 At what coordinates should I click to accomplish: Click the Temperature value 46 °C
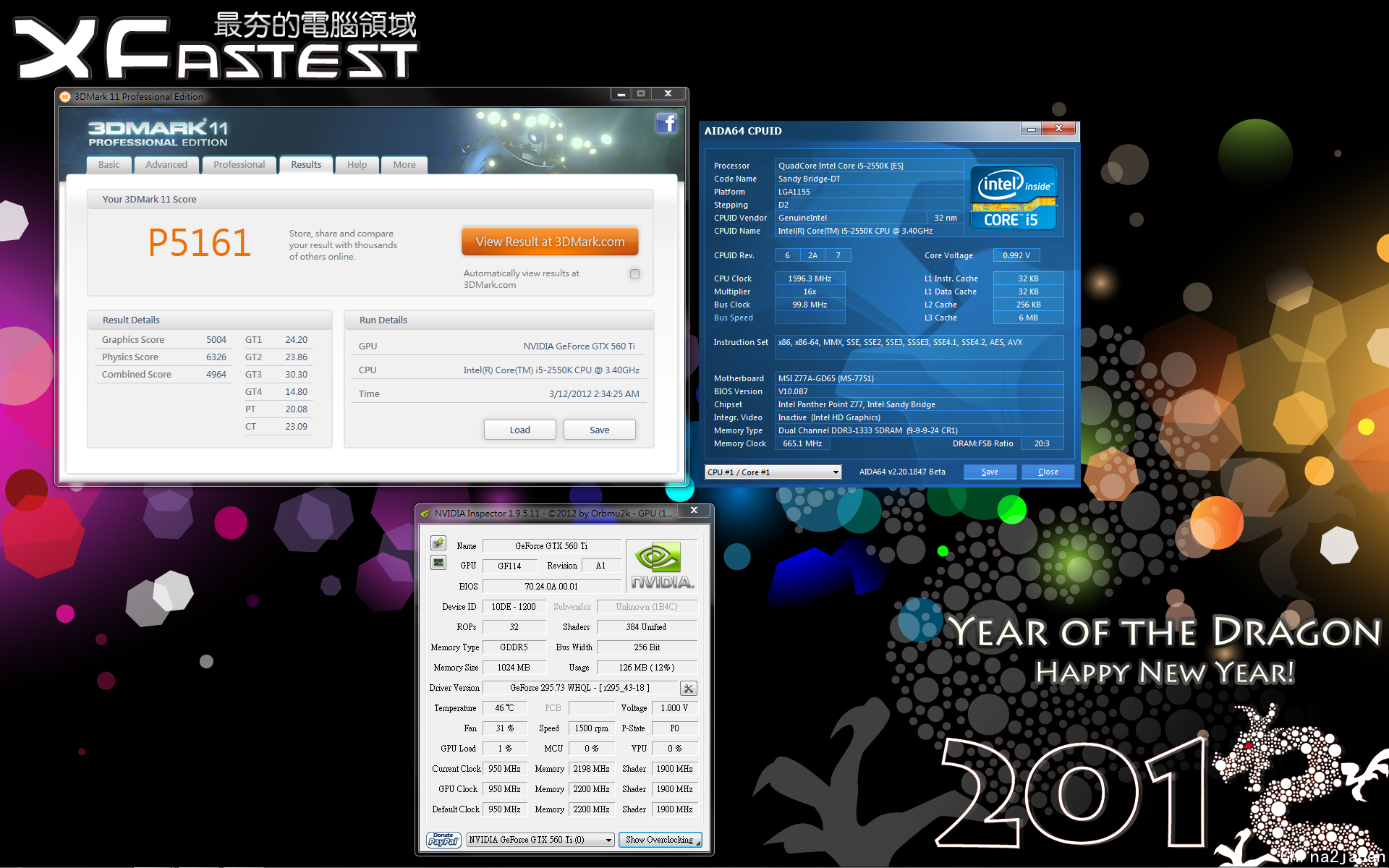point(505,708)
